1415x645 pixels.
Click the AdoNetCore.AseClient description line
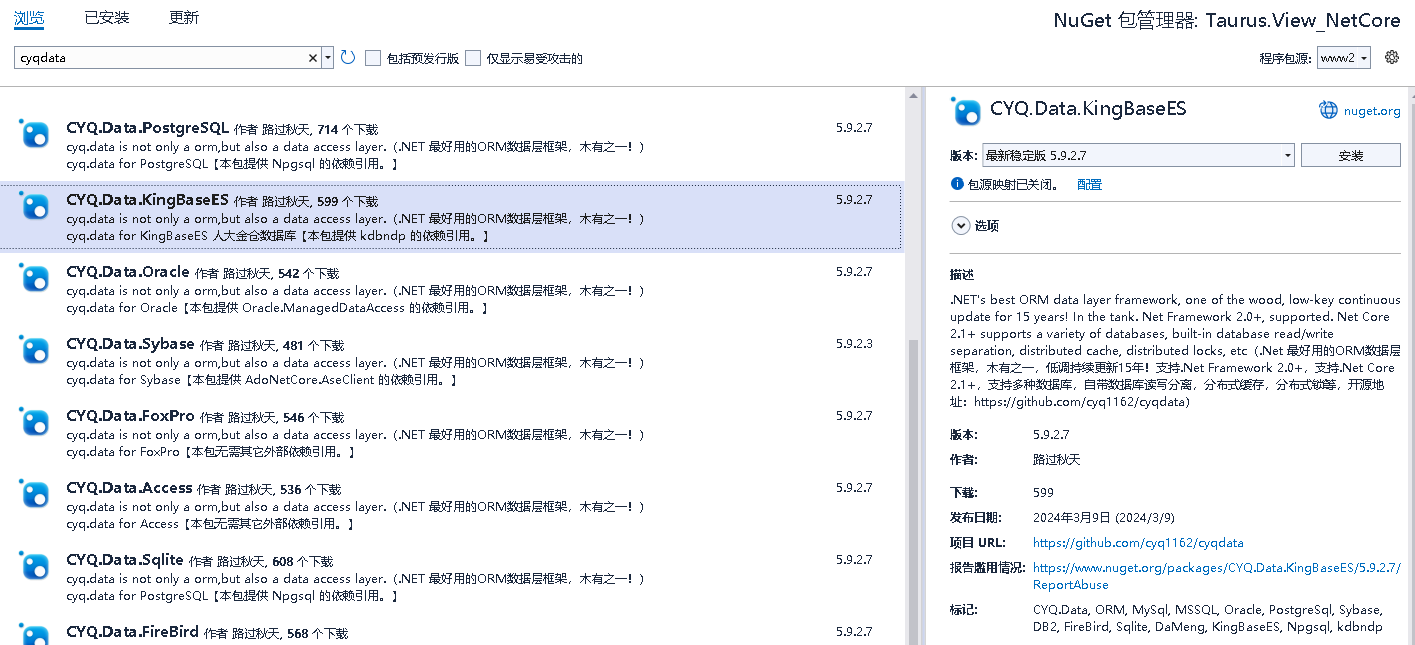pos(262,380)
